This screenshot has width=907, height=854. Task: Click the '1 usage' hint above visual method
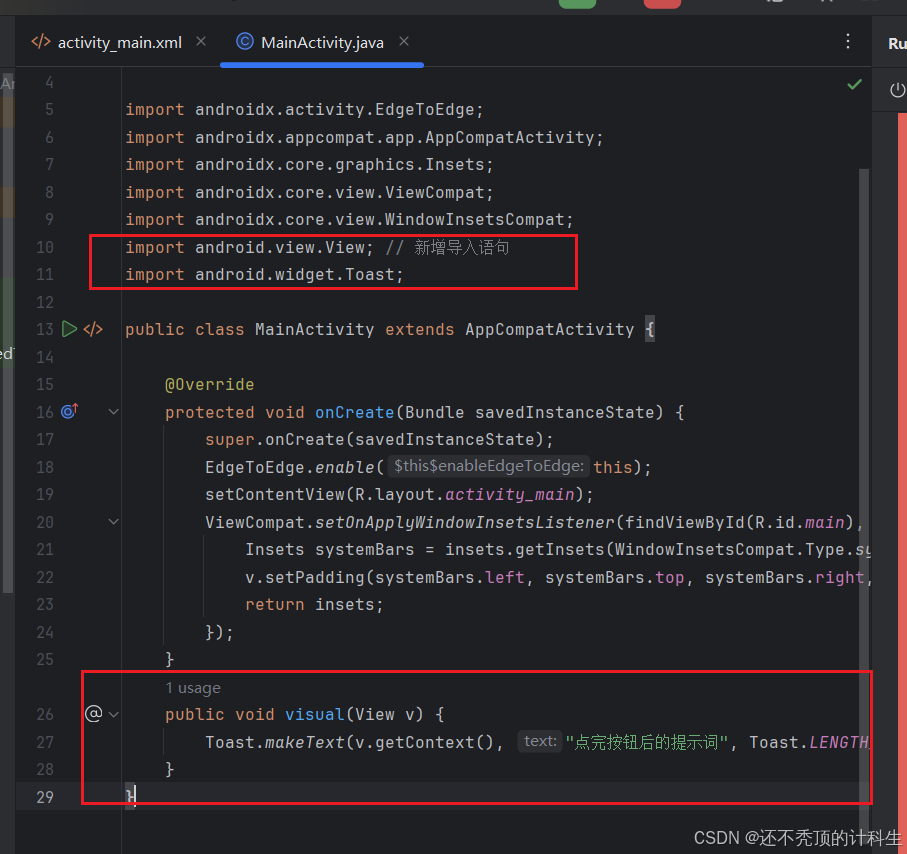[193, 688]
